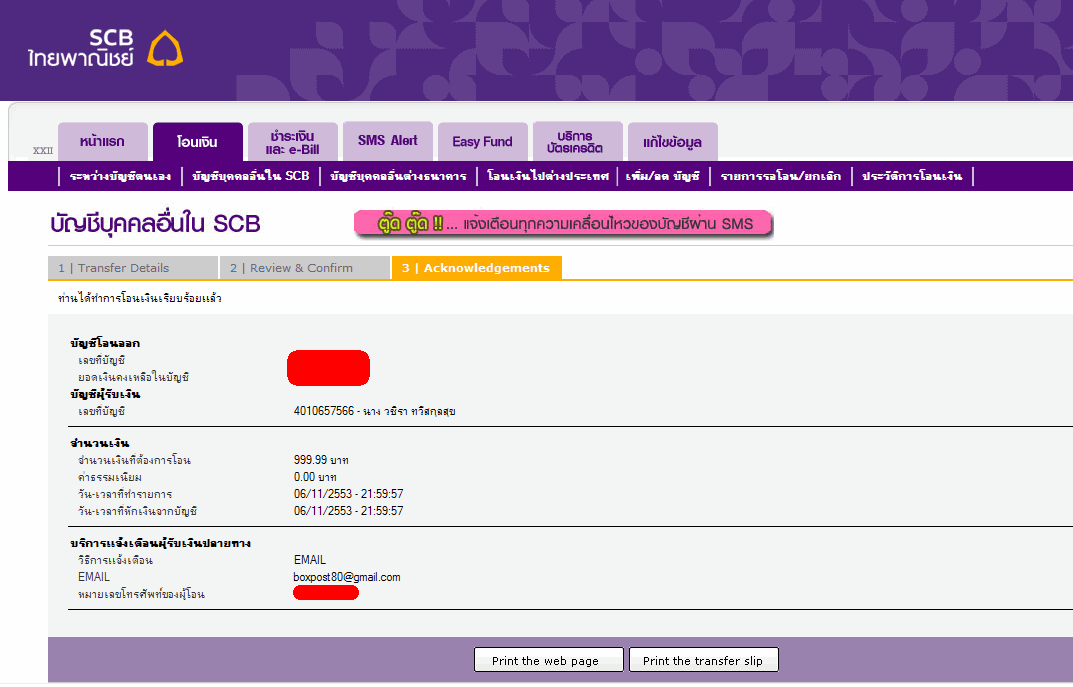The image size is (1073, 687).
Task: Click the บัญชีบุคคลอื่นใน SCB page heading
Action: coord(155,224)
